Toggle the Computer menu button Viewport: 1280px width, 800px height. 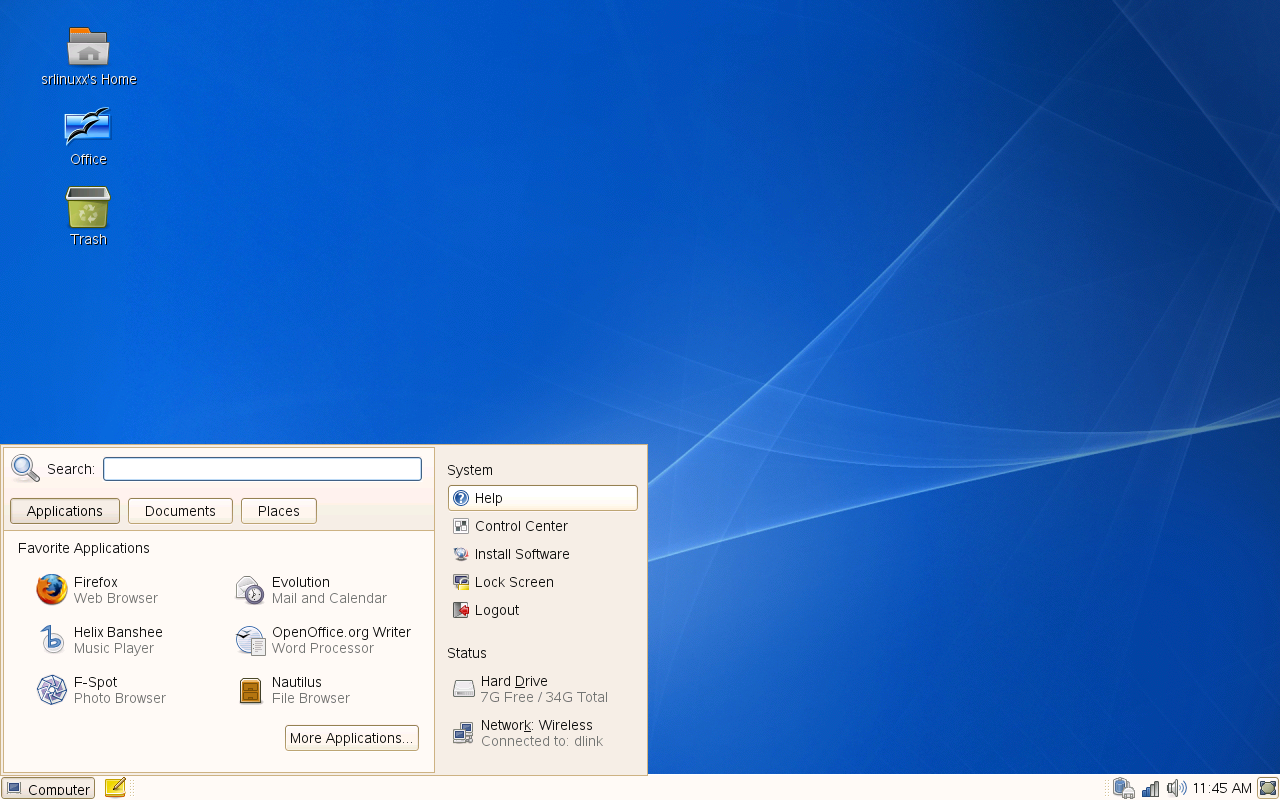(x=48, y=788)
